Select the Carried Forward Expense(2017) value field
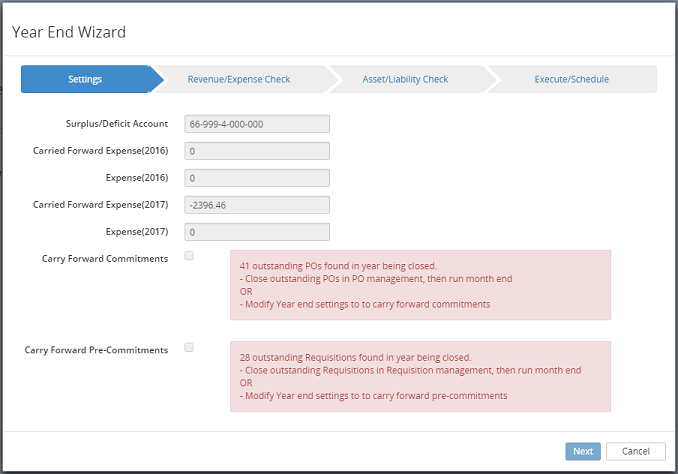Viewport: 678px width, 474px height. click(257, 205)
